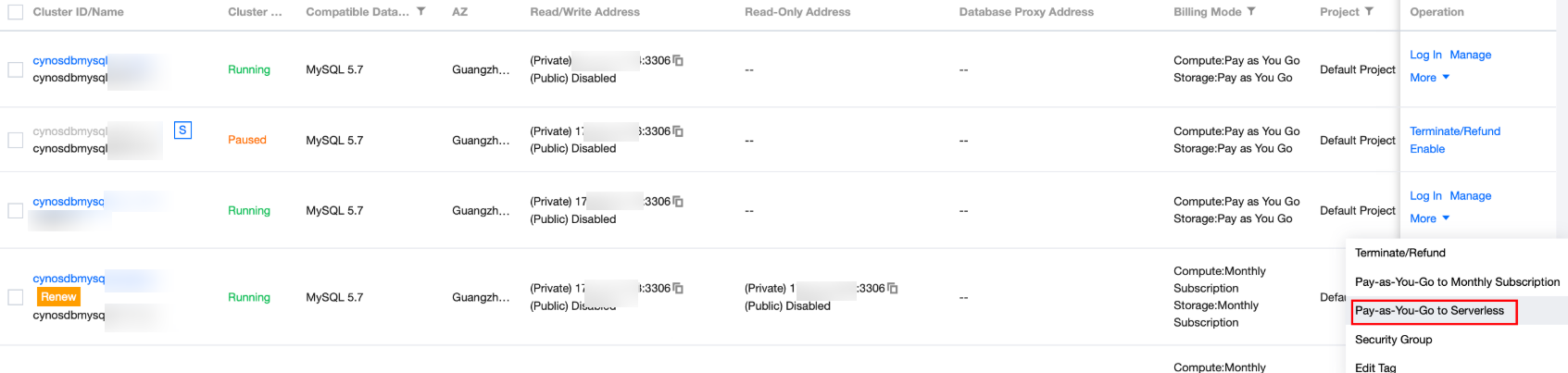Expand More dropdown for first cluster
This screenshot has height=373, width=1568.
tap(1429, 78)
